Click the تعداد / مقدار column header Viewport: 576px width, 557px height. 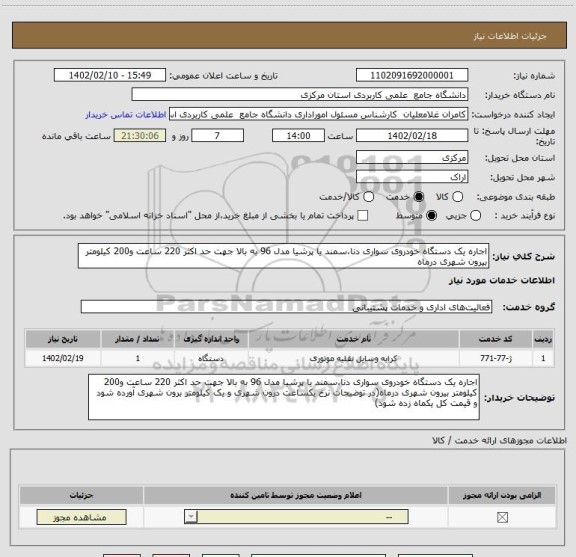(x=137, y=339)
